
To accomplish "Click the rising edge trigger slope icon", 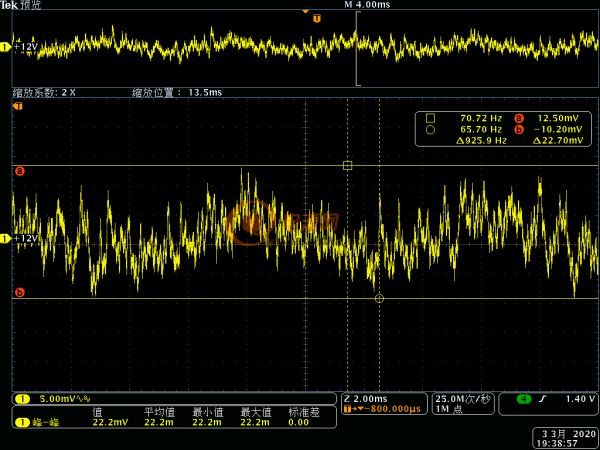I will (x=543, y=399).
